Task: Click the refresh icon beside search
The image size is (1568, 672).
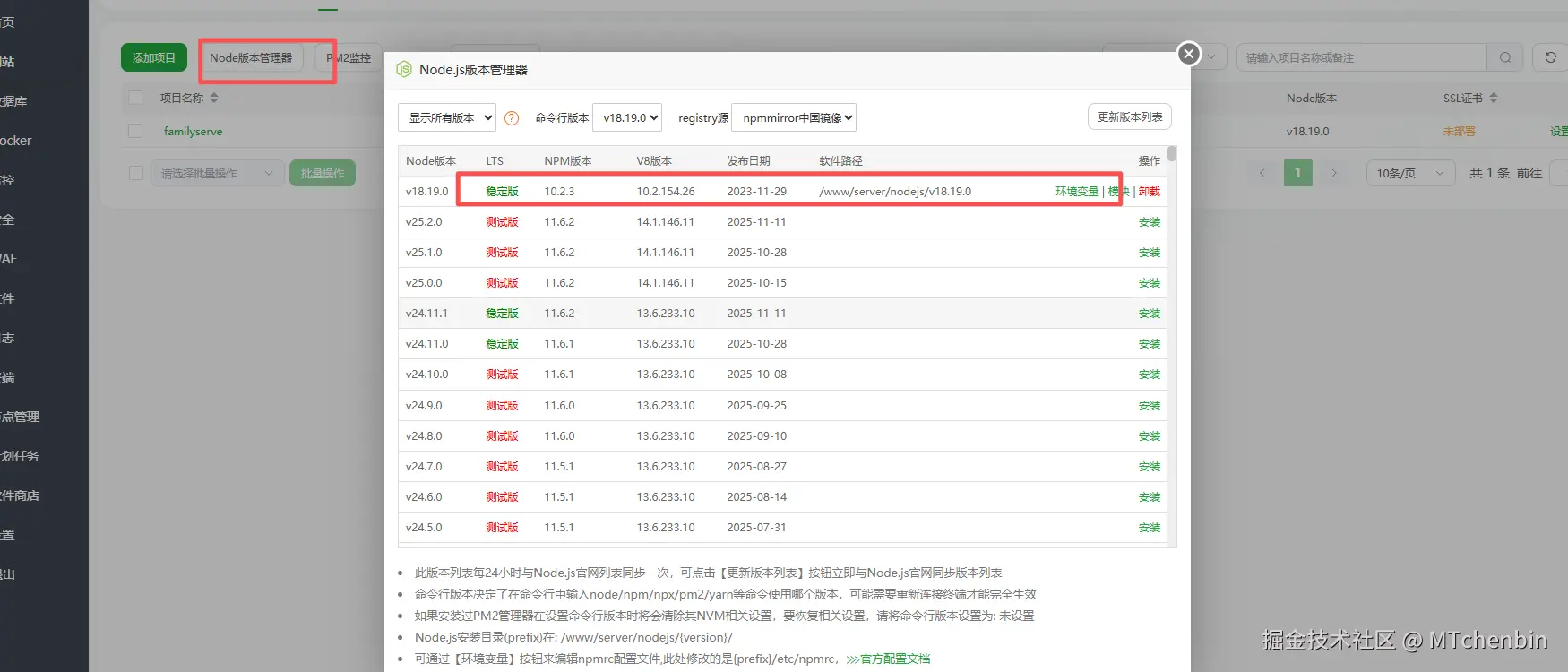Action: pos(1550,57)
